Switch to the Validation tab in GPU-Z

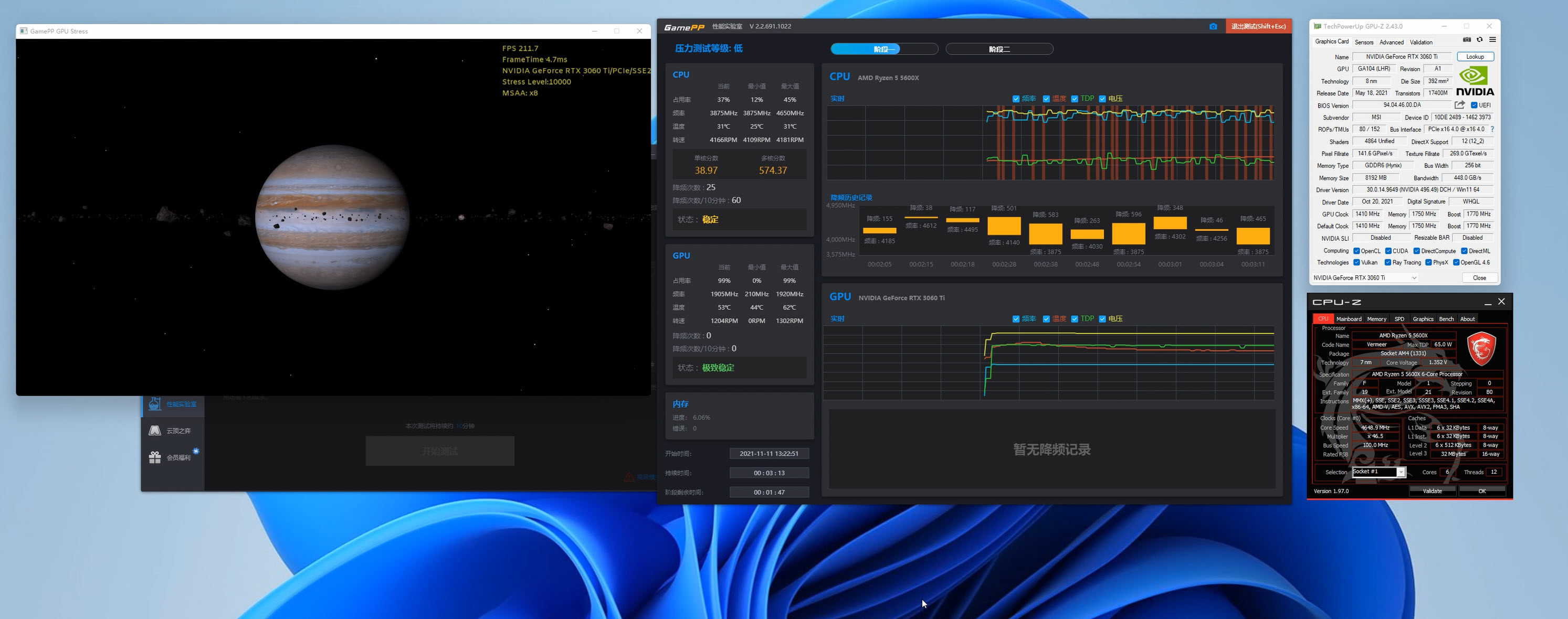tap(1422, 42)
